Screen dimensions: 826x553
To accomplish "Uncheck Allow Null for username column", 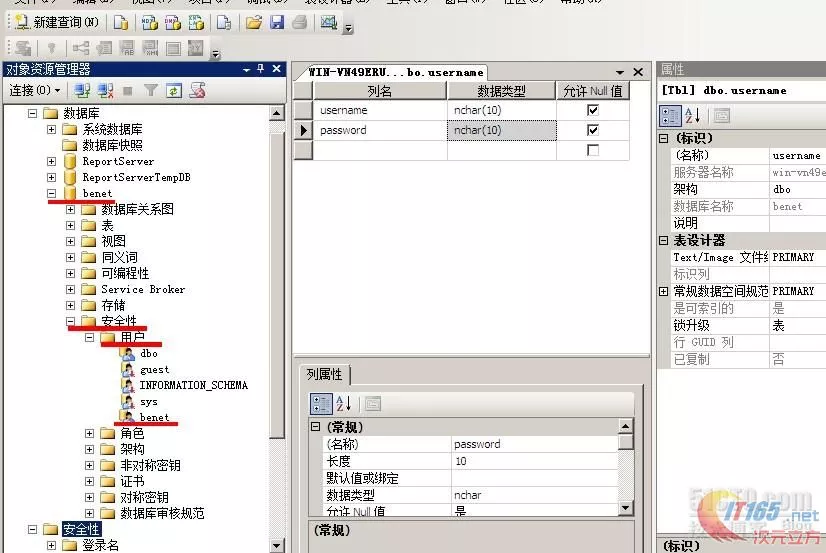I will pos(593,110).
